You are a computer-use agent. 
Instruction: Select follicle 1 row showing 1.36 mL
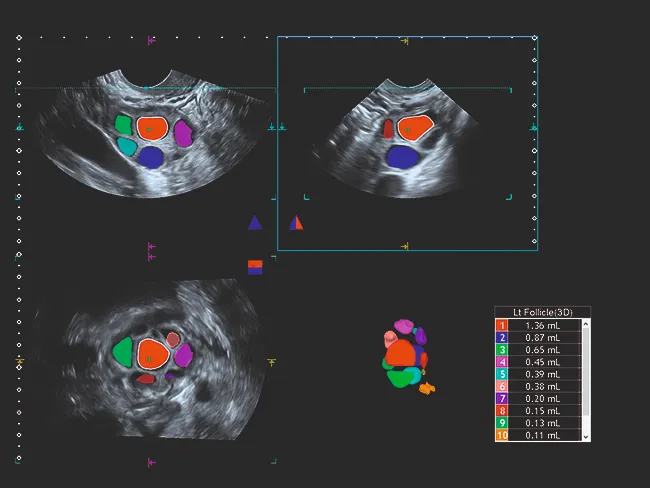pos(538,324)
